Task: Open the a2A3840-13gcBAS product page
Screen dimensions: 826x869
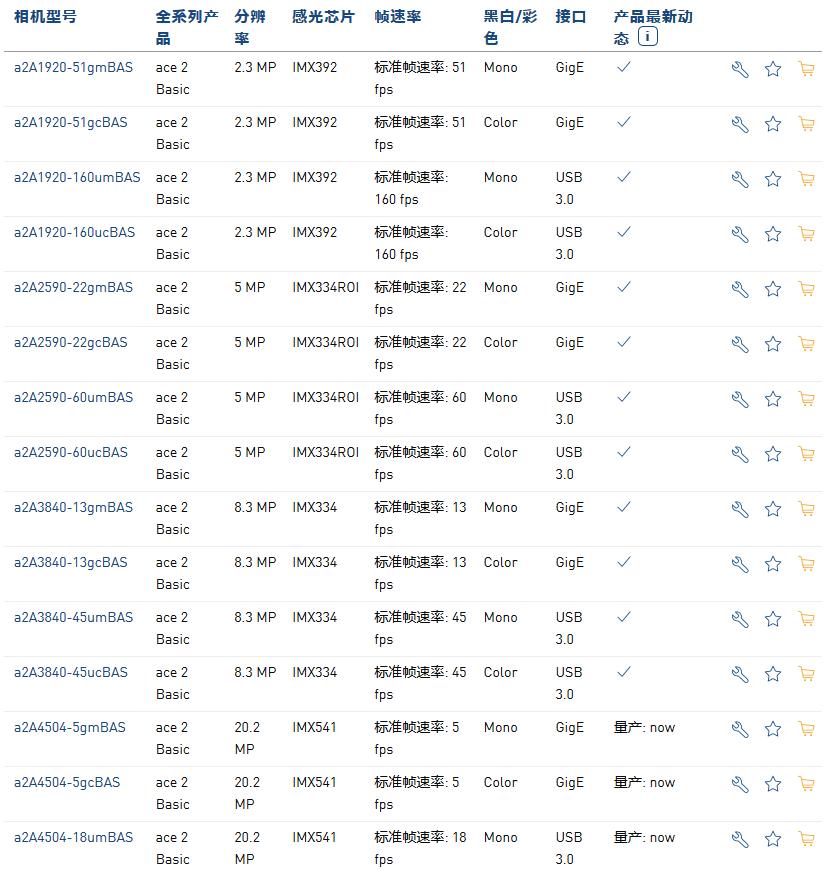Action: pos(70,563)
